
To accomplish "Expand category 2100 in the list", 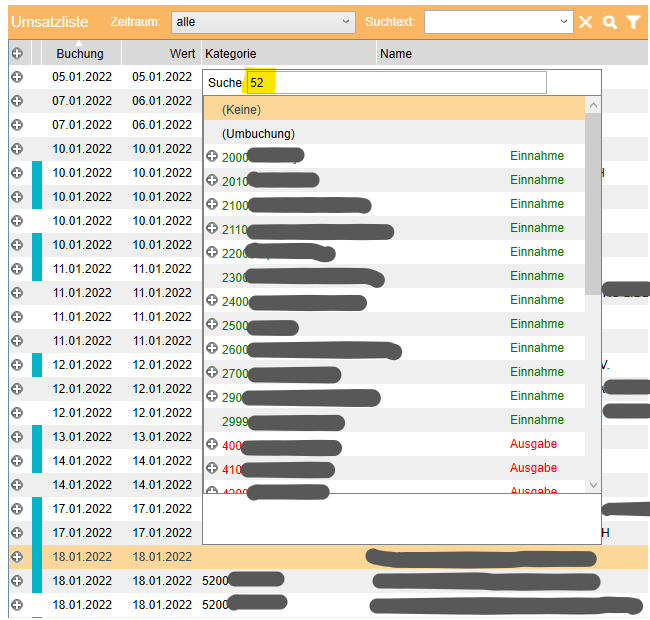I will point(212,204).
